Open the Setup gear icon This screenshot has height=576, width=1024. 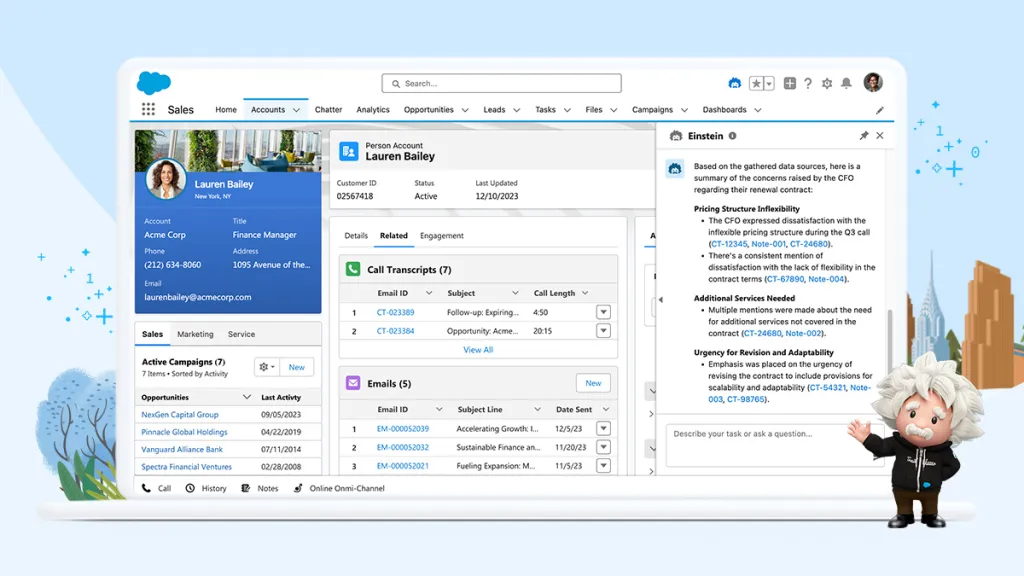click(x=827, y=83)
